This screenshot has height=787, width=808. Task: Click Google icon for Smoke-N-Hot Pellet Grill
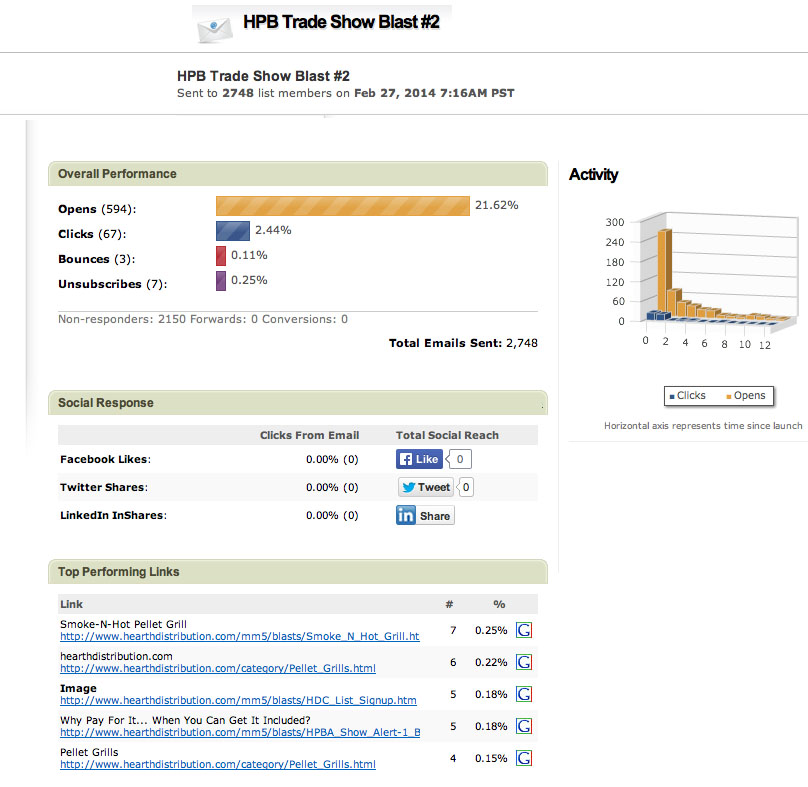[524, 630]
